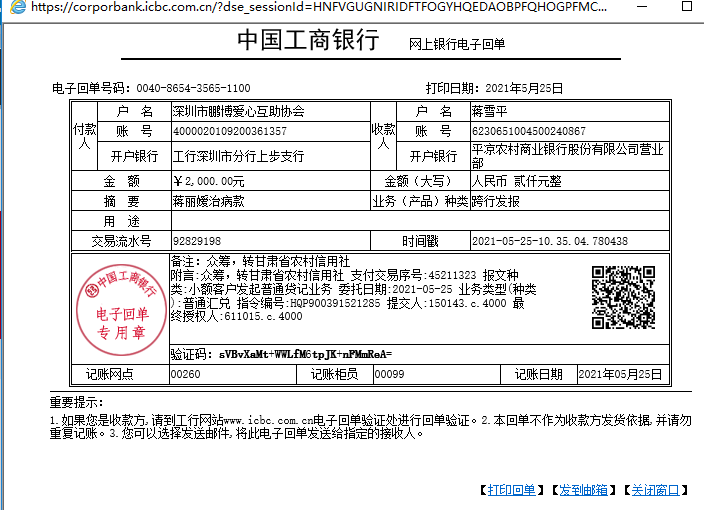Click the 中国工商银行 heading
The width and height of the screenshot is (704, 510).
308,40
